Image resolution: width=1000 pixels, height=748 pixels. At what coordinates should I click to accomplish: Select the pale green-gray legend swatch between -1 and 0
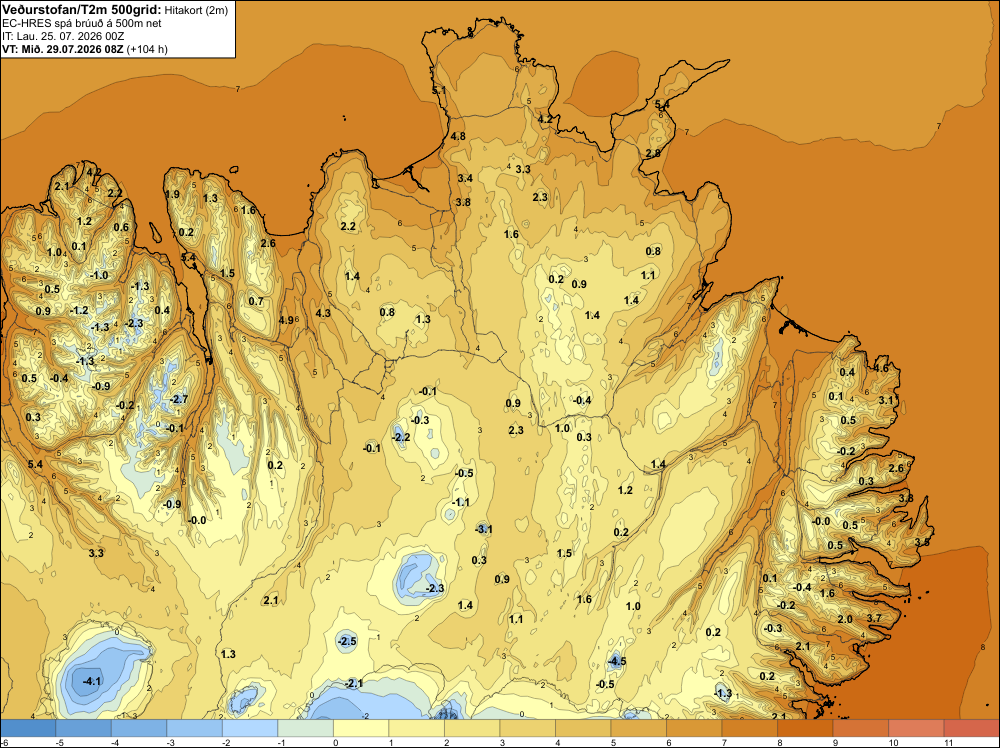click(305, 728)
